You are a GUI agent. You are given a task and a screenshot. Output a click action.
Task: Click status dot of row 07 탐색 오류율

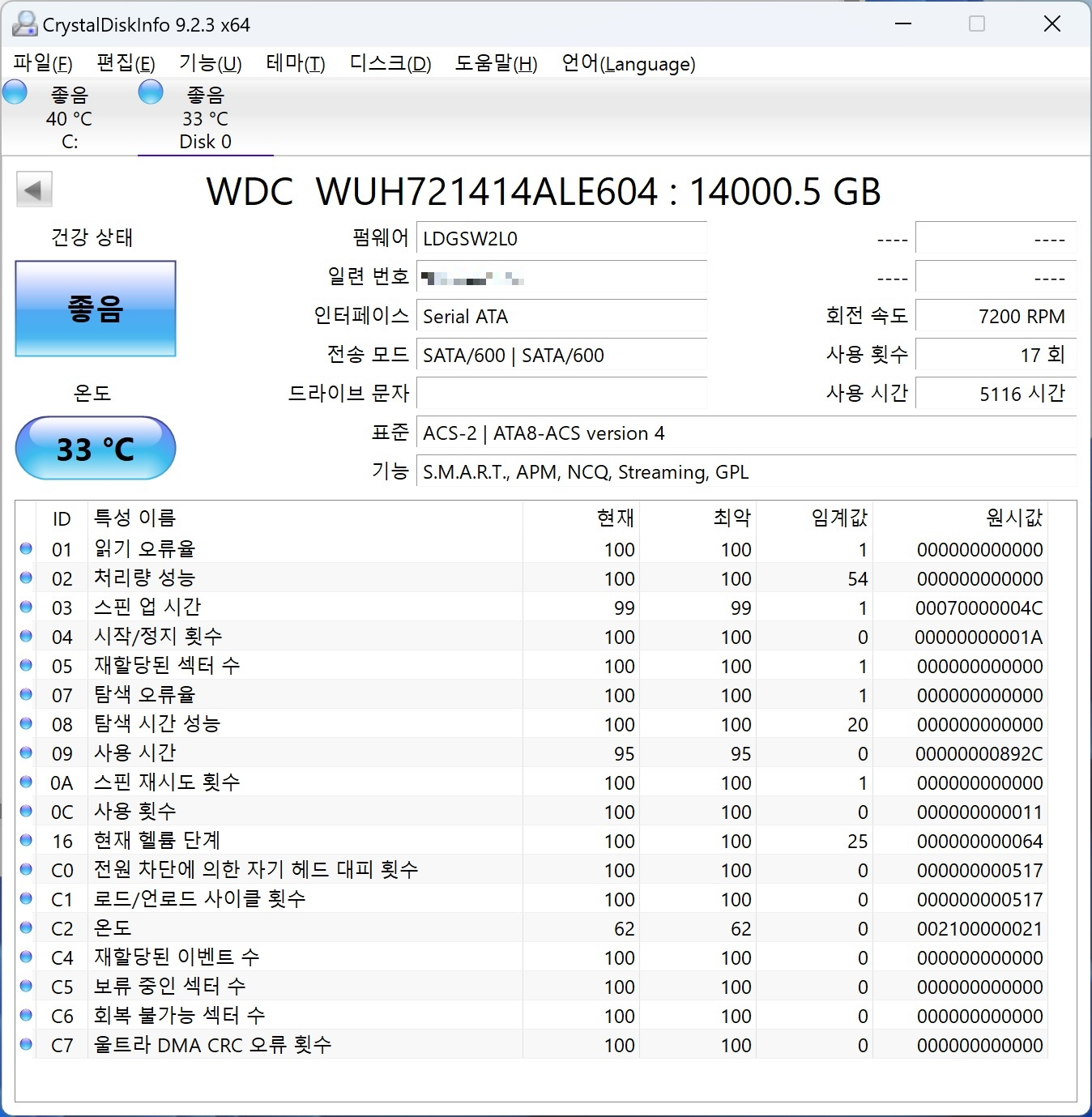pyautogui.click(x=26, y=694)
